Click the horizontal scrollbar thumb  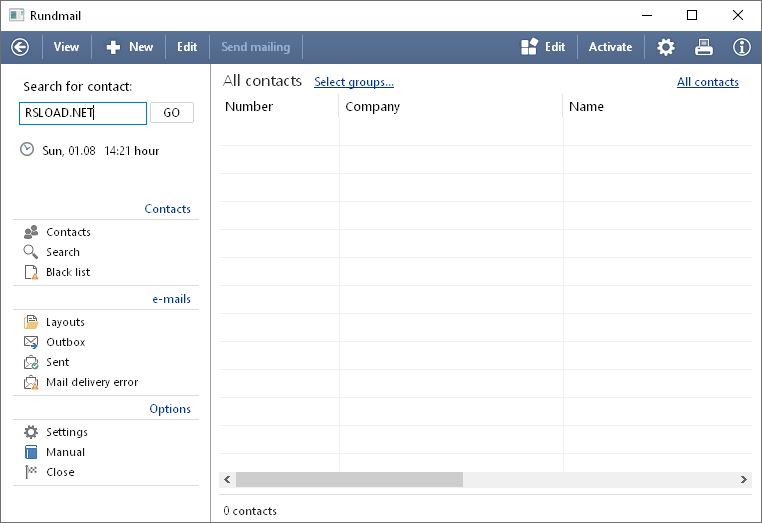coord(349,479)
